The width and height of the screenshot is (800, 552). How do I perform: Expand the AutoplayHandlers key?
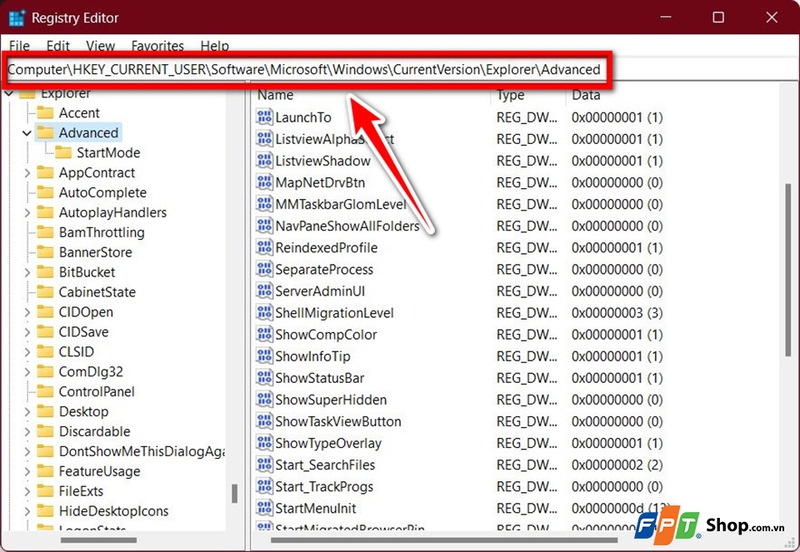(x=27, y=212)
